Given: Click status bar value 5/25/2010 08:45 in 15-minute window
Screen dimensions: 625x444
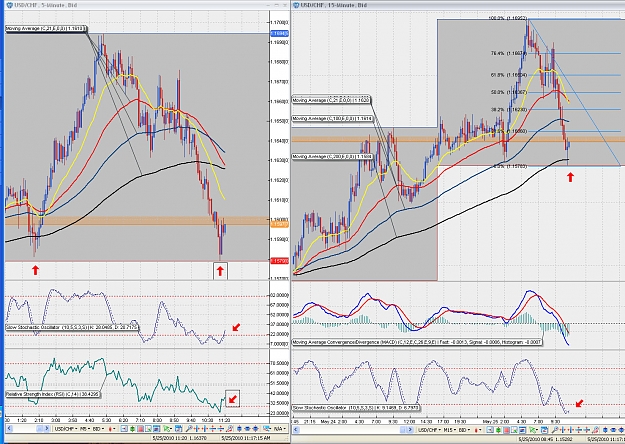Looking at the screenshot, I should (544, 439).
